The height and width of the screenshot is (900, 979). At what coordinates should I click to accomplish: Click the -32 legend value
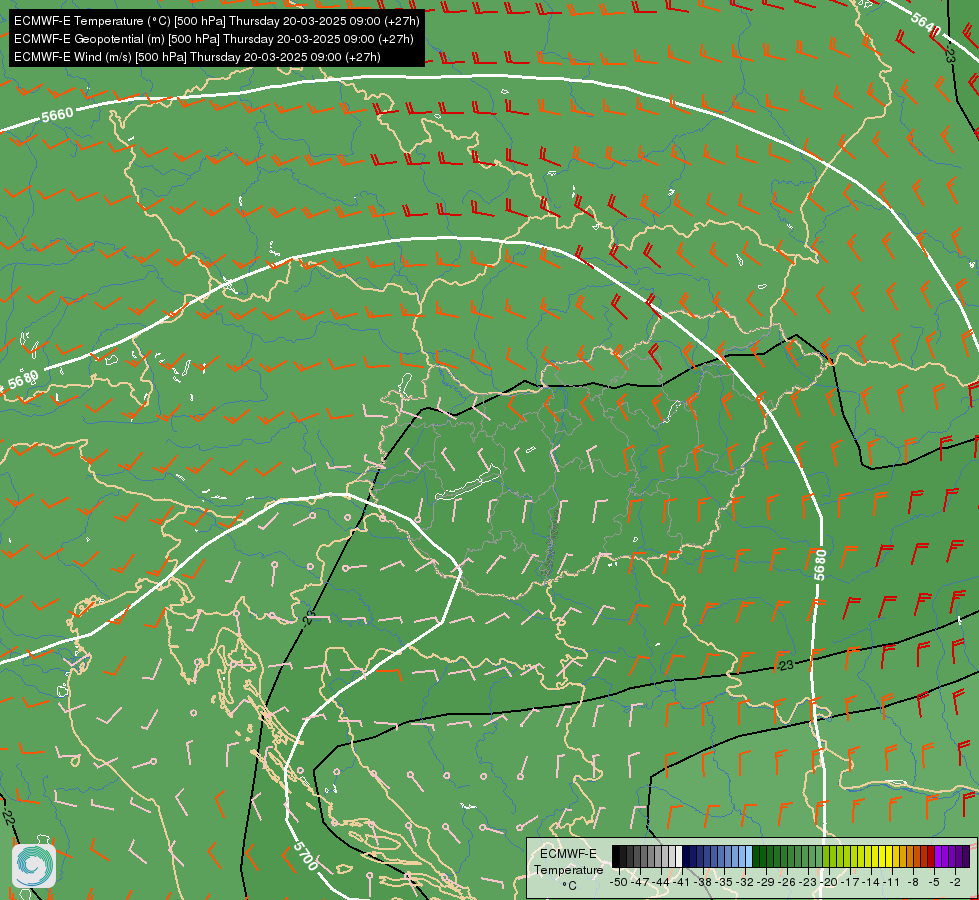745,882
